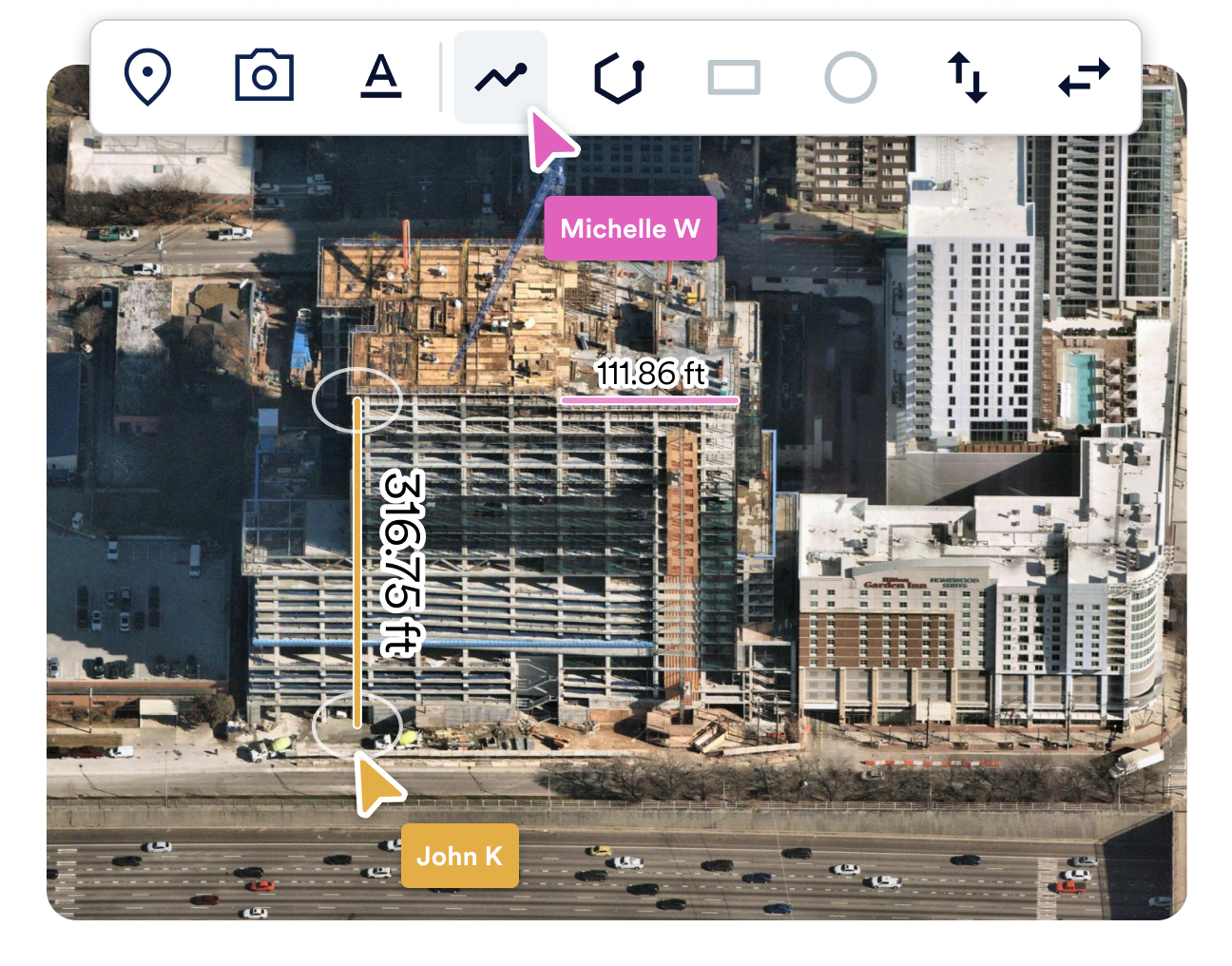Click the active highlighted line tool slot

tap(500, 76)
